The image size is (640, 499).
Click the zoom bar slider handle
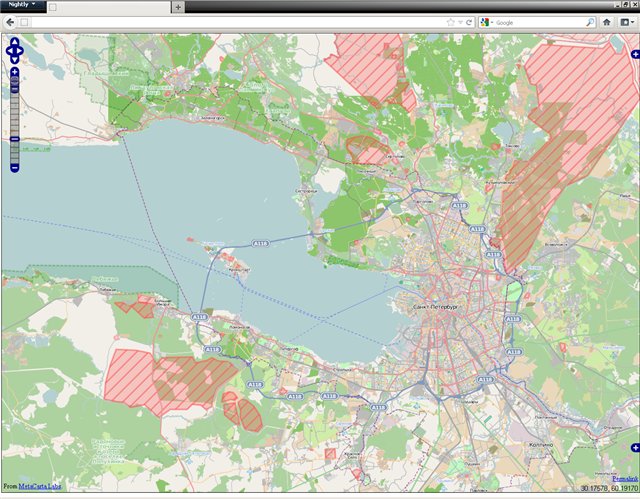click(14, 139)
